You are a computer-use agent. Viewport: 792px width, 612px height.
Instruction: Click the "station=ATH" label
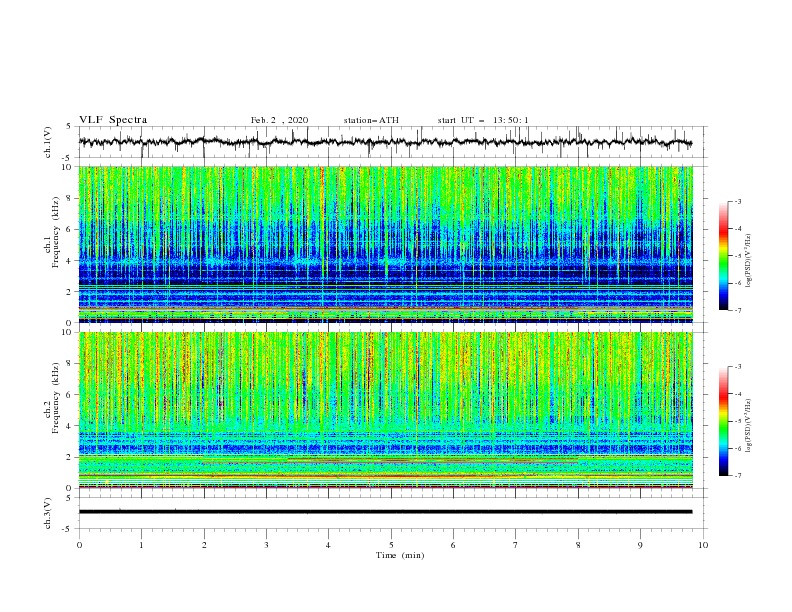tap(371, 120)
